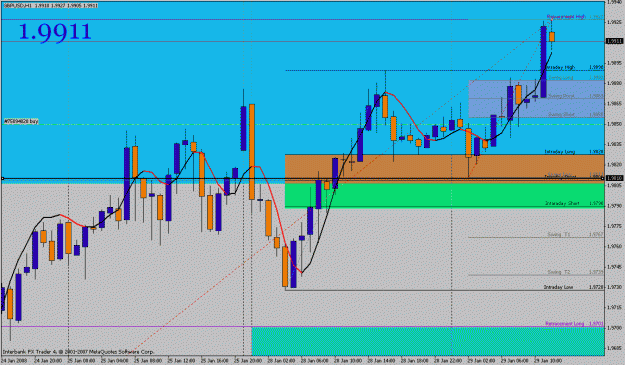
Task: Click the Swing T1 label
Action: [x=559, y=235]
